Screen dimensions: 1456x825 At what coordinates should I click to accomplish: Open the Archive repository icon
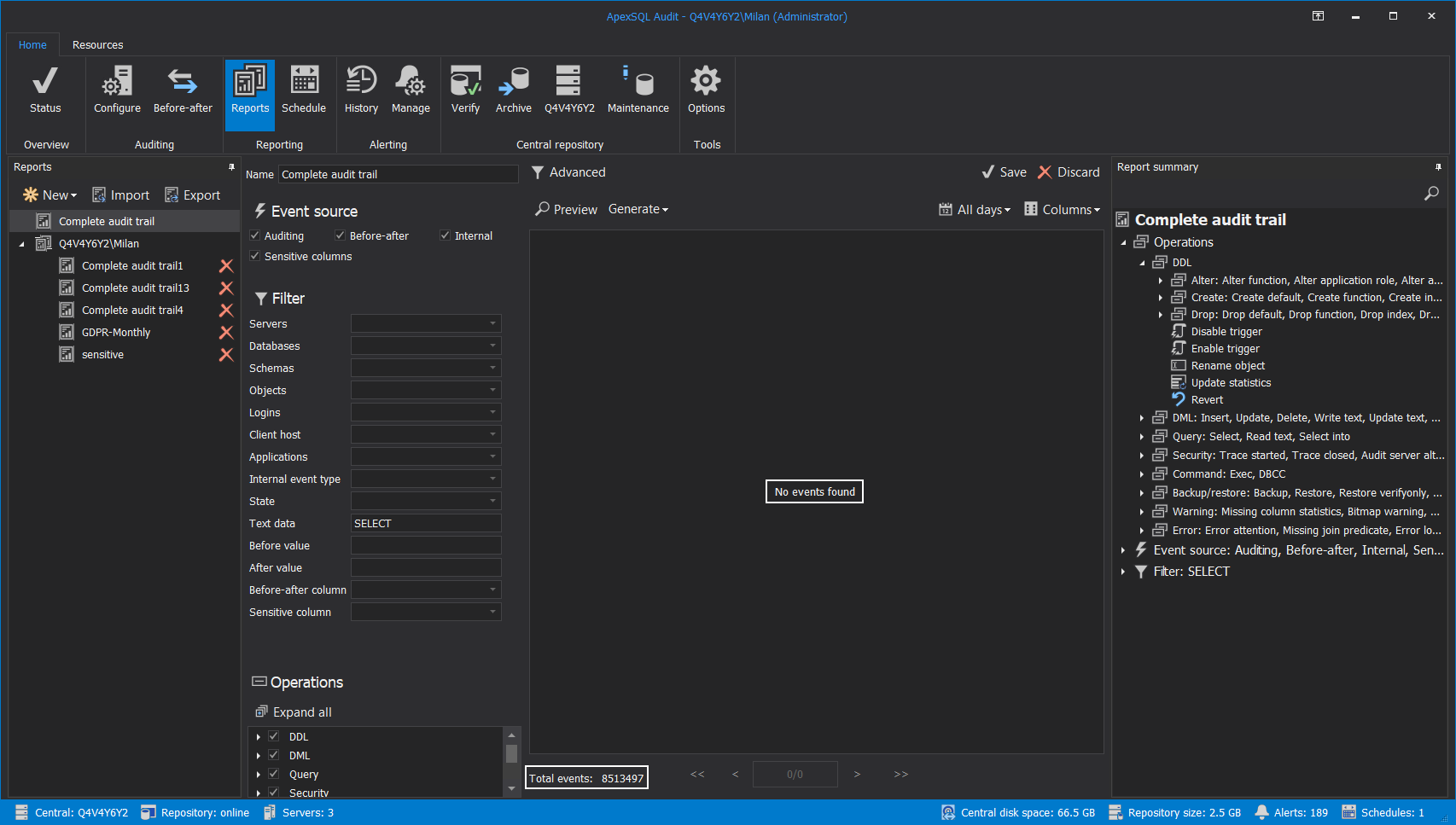514,89
